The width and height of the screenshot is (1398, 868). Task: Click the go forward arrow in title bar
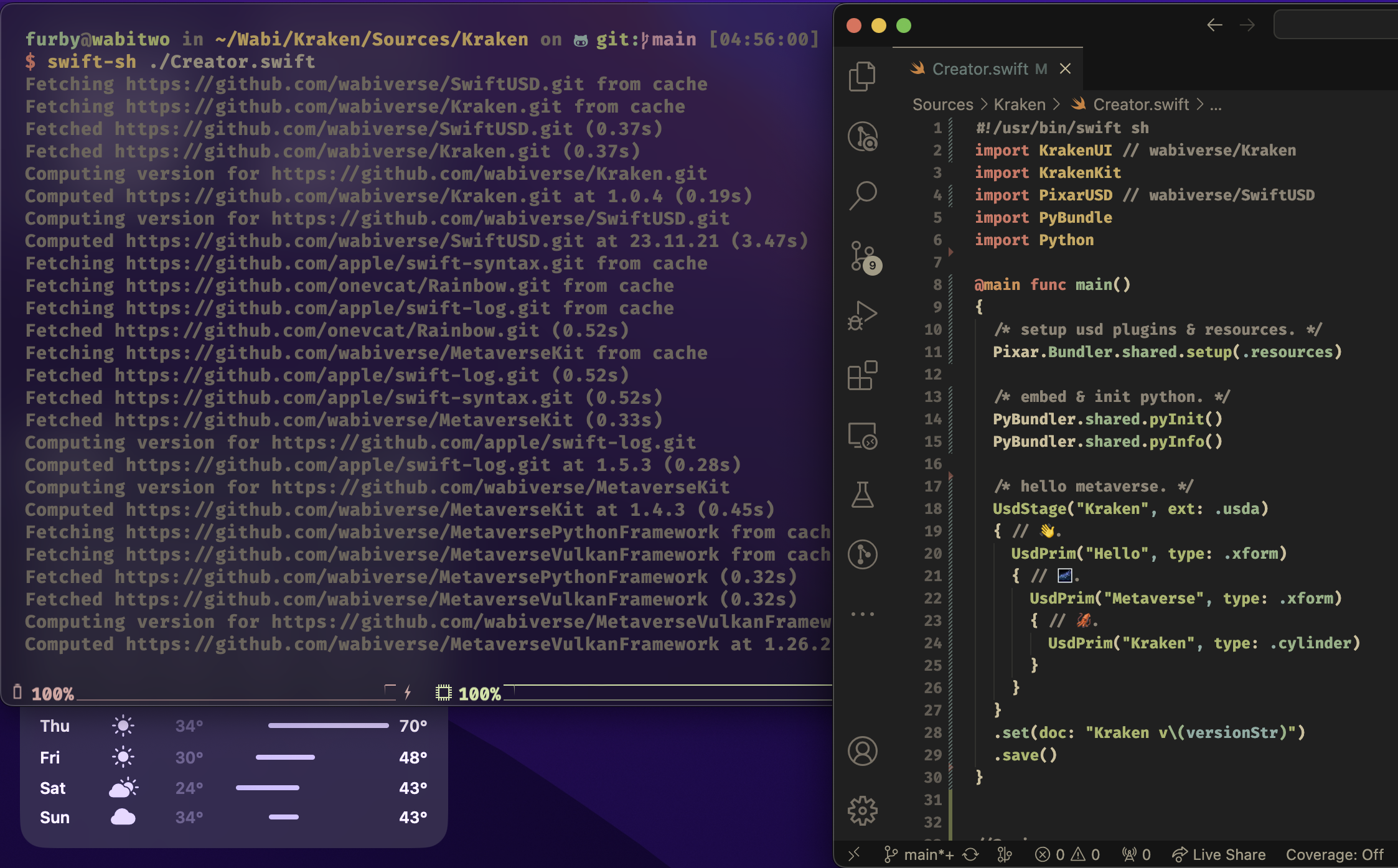pos(1247,25)
